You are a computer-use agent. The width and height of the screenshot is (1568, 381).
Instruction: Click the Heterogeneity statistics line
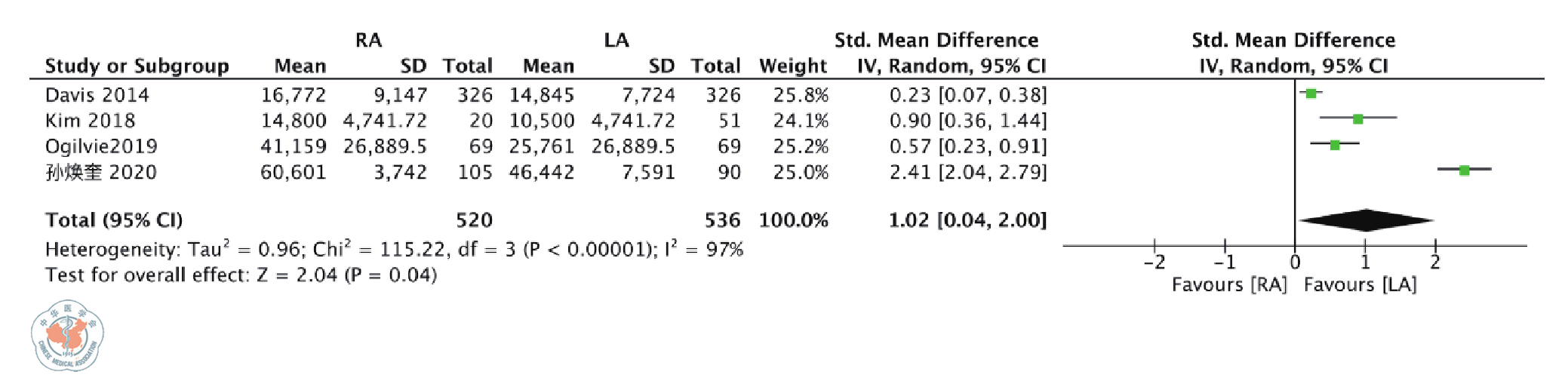(394, 249)
